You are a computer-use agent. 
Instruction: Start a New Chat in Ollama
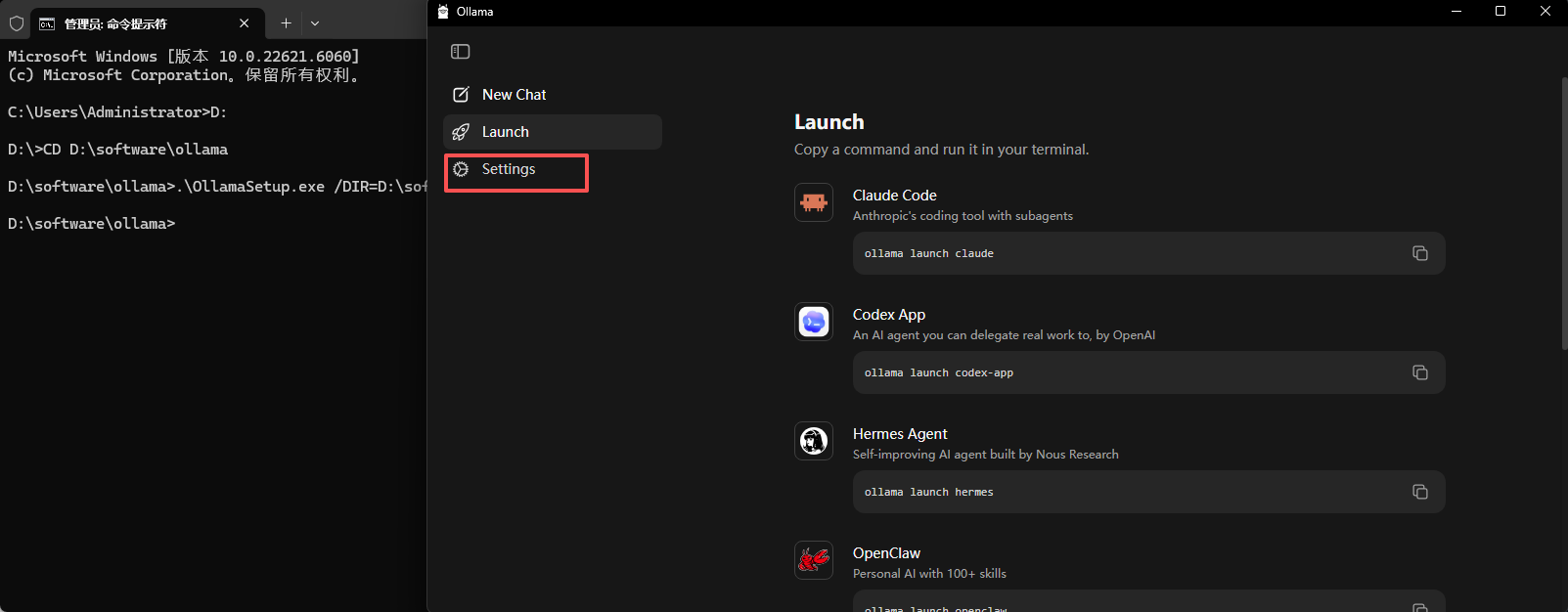tap(553, 95)
